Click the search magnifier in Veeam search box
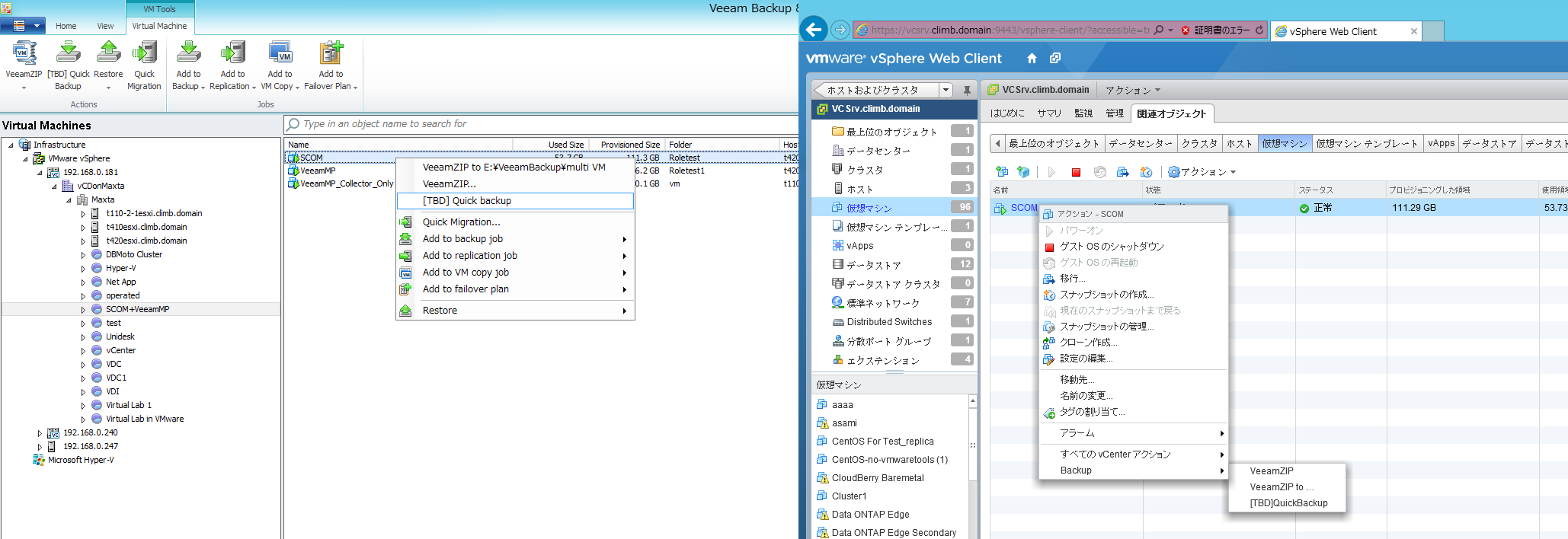 pos(293,124)
